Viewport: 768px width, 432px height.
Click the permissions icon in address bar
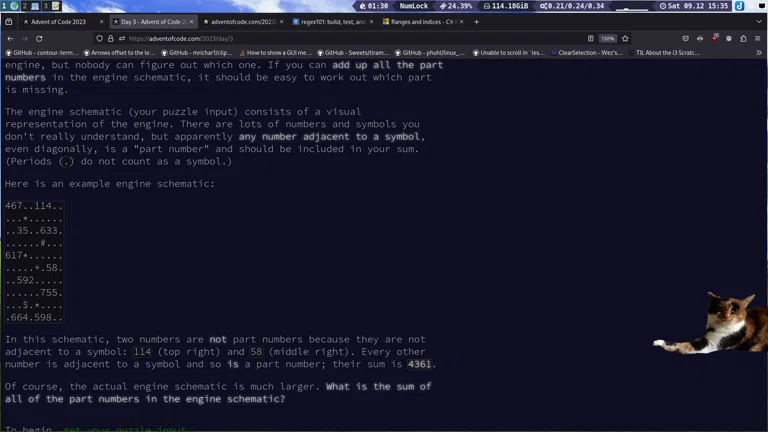[x=121, y=39]
